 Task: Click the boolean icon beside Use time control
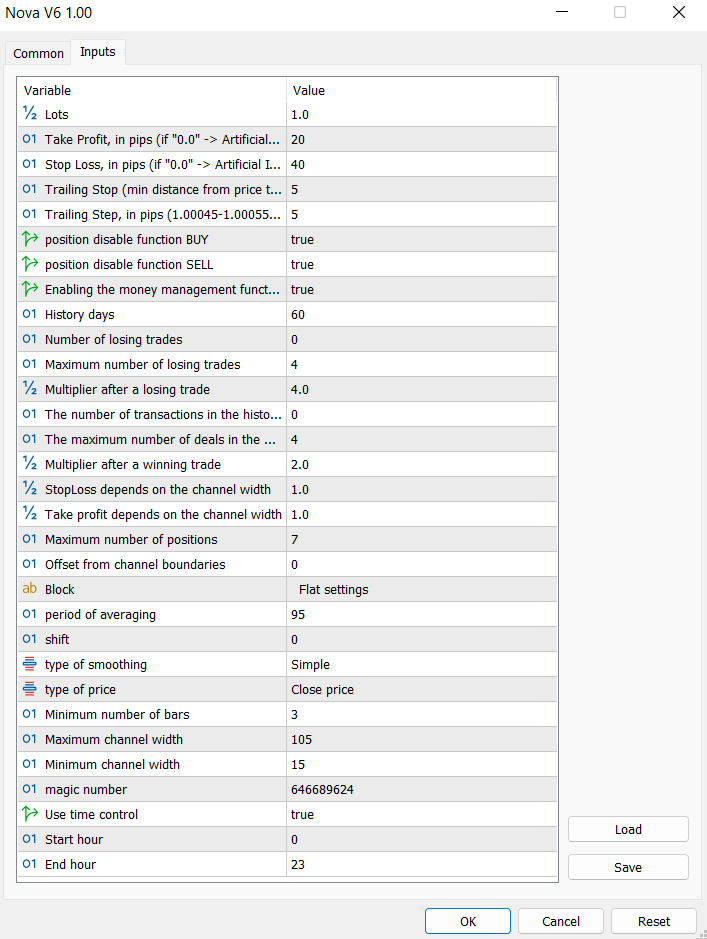pyautogui.click(x=30, y=815)
